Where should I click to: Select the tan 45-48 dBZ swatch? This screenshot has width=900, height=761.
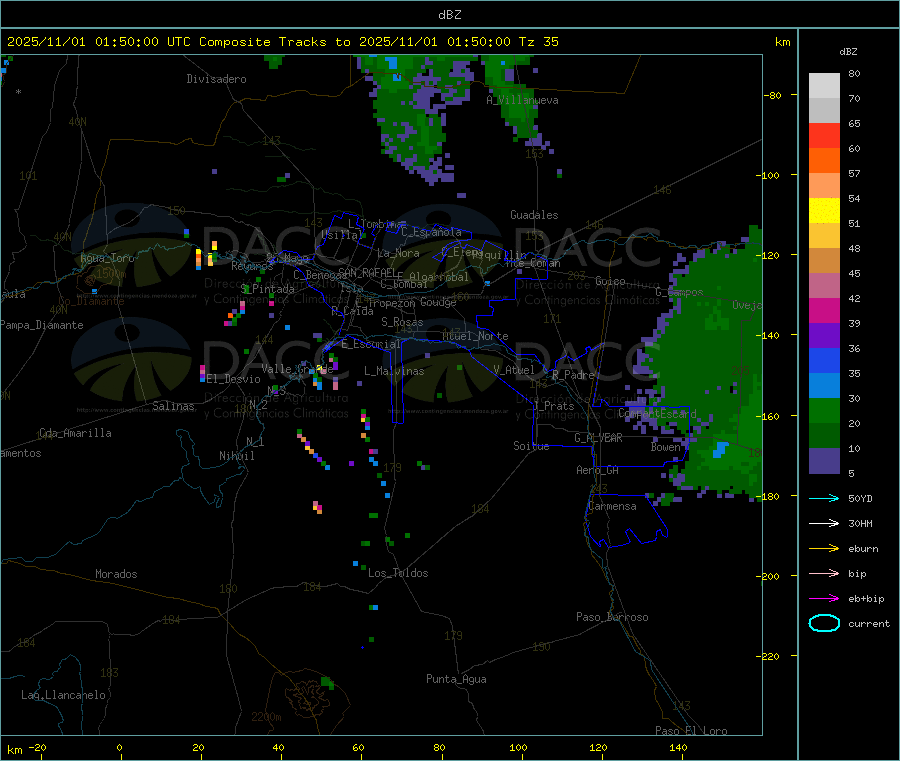[x=824, y=261]
